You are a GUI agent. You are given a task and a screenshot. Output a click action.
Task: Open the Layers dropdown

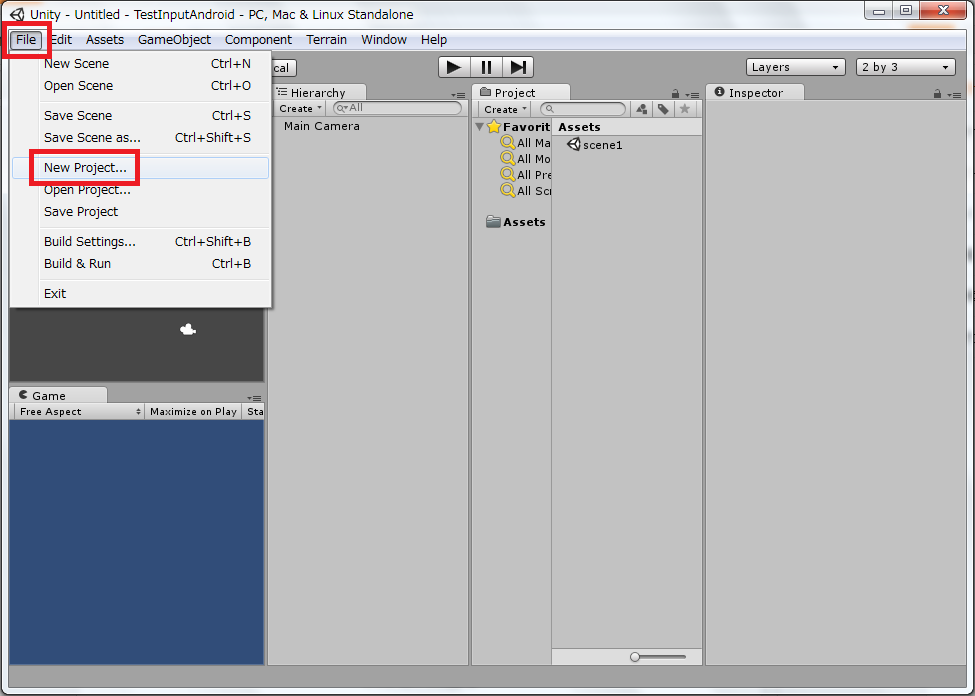coord(795,67)
